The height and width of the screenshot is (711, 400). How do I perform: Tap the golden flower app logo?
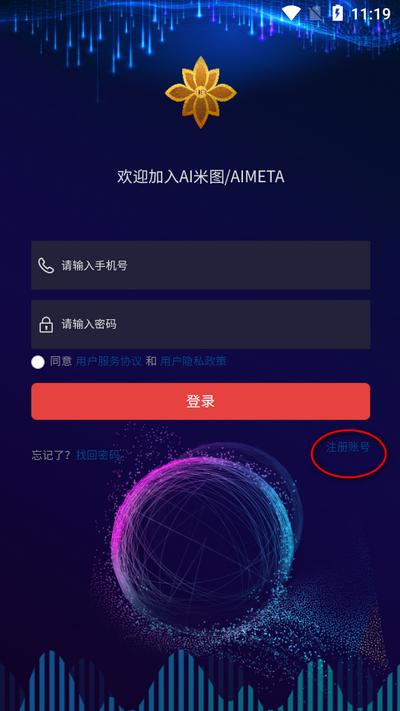point(200,92)
